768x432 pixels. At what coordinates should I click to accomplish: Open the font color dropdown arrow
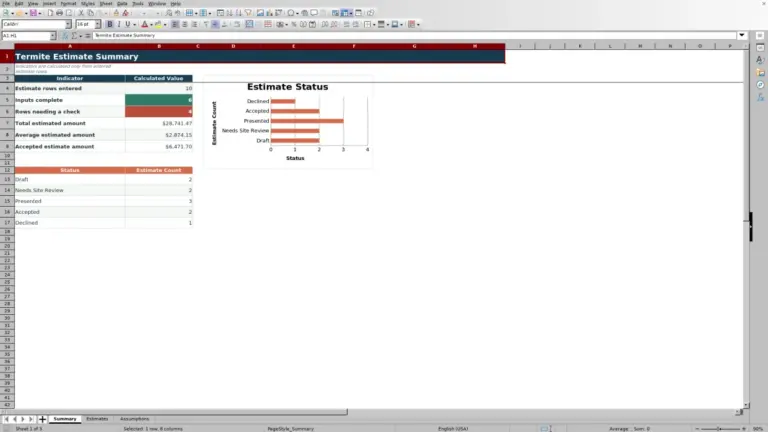(x=151, y=24)
